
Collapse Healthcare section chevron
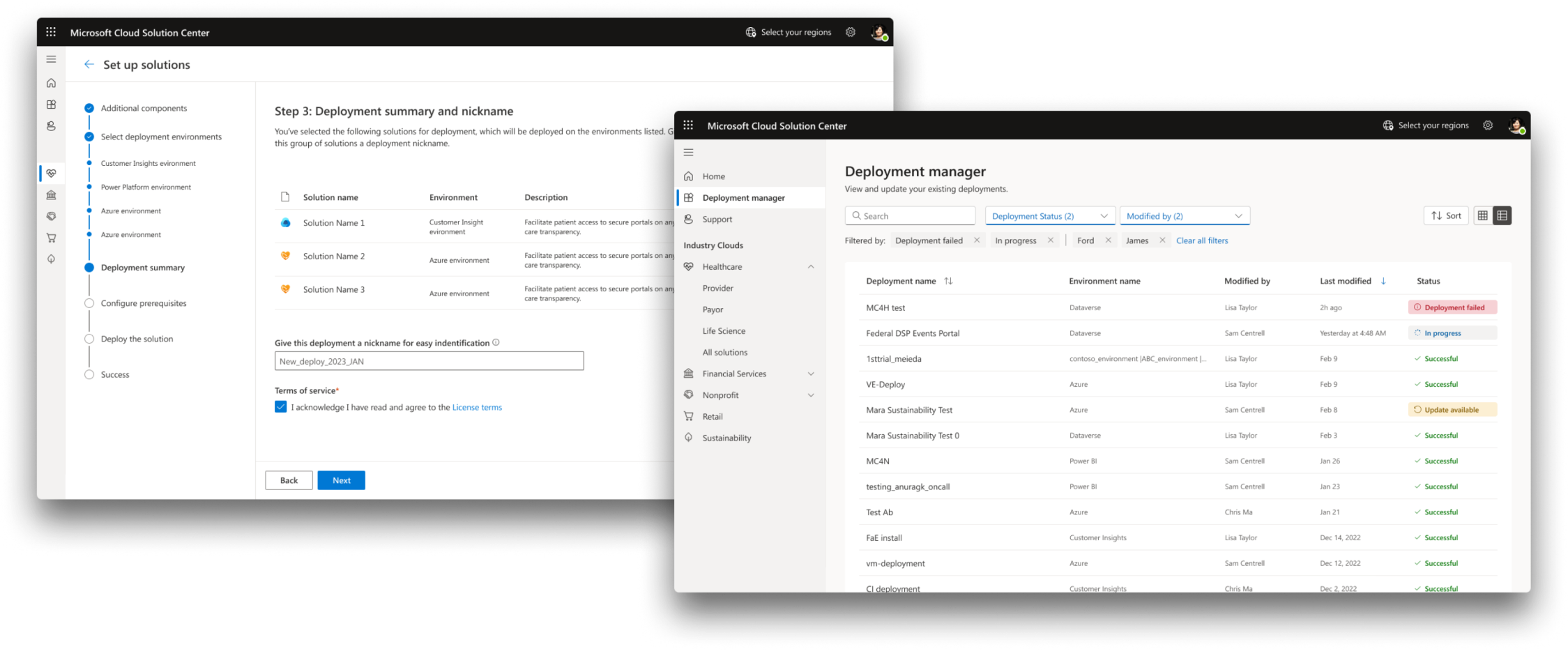tap(811, 267)
